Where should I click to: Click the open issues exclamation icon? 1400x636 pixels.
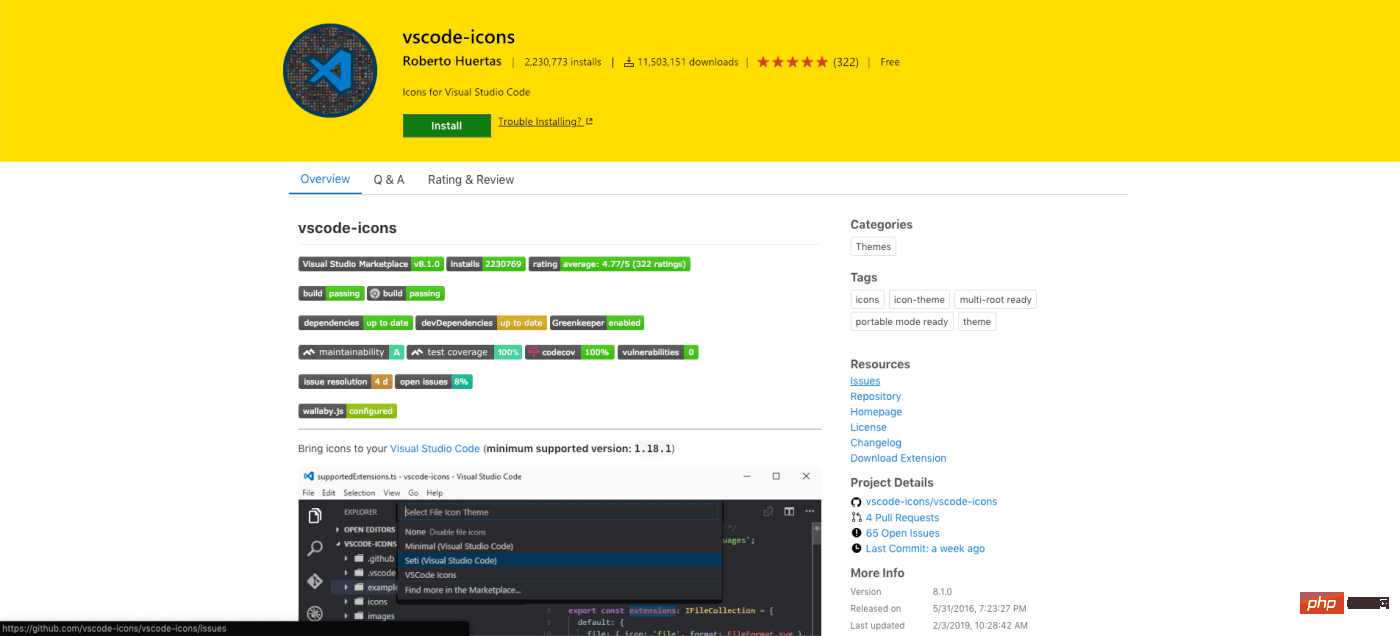[856, 533]
